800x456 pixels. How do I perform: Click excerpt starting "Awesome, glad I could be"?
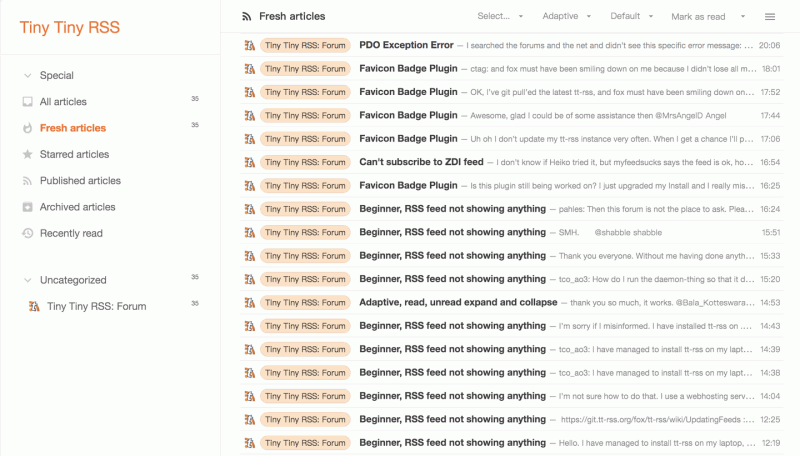[x=598, y=116]
